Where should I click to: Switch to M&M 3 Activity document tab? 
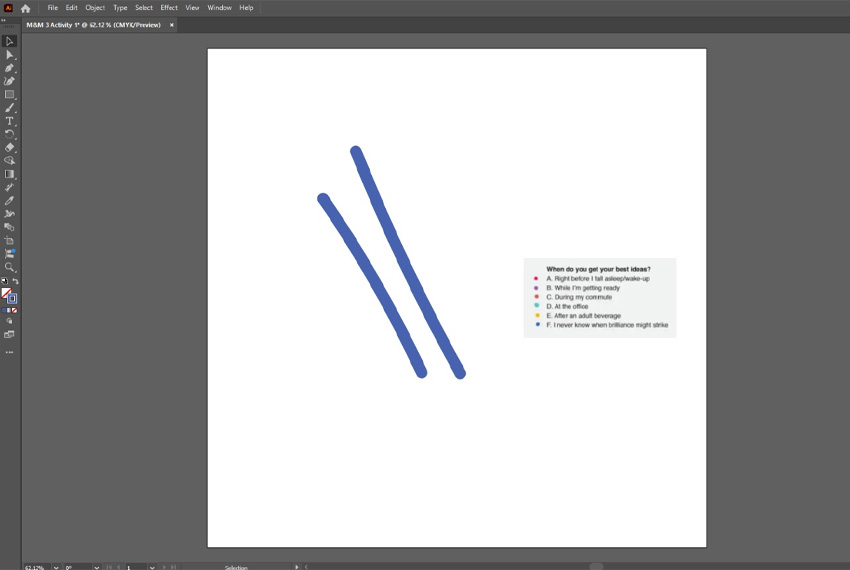click(95, 25)
